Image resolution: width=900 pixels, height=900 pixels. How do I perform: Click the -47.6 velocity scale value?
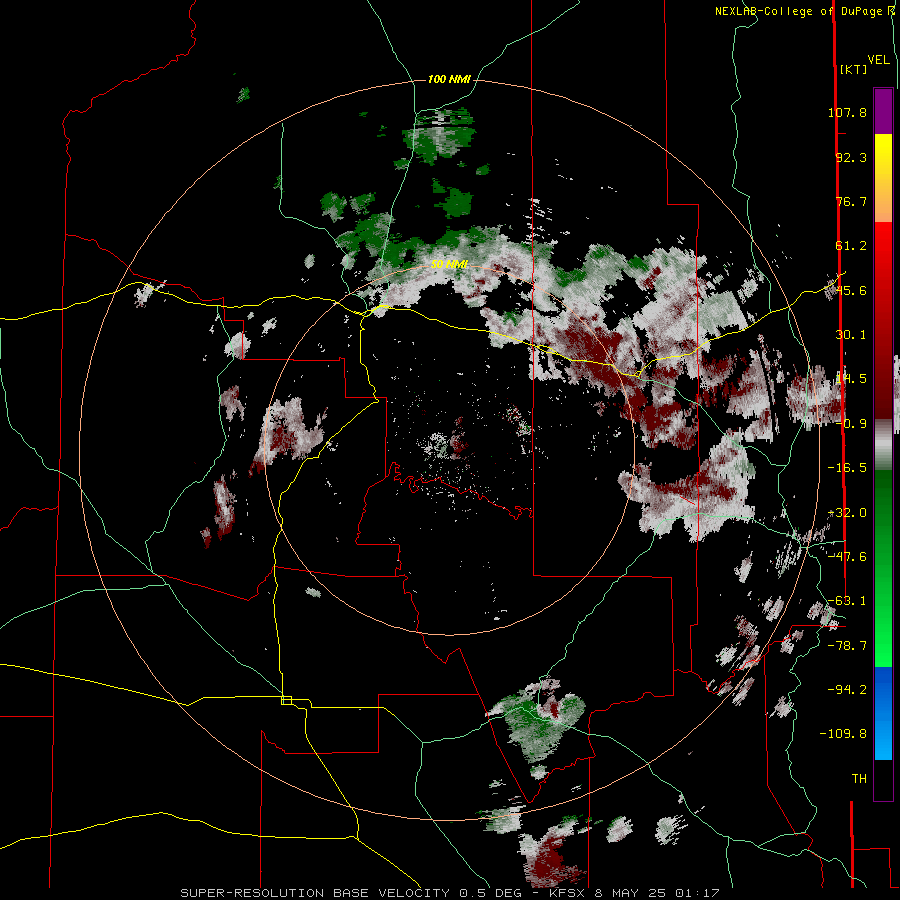(847, 557)
